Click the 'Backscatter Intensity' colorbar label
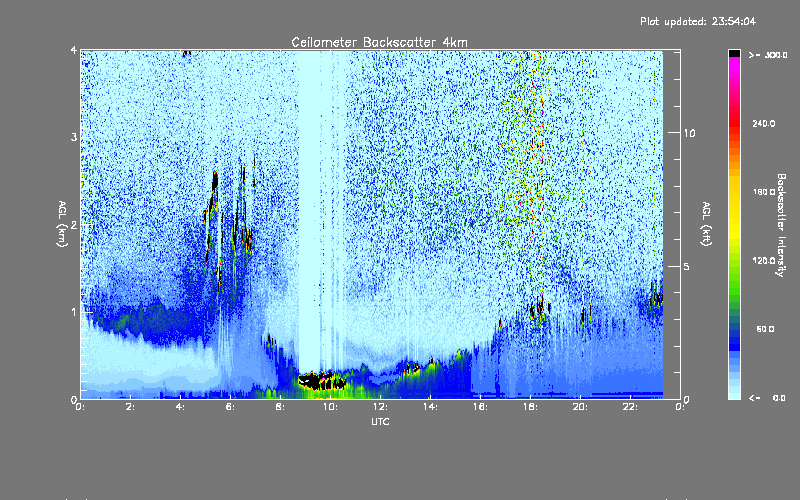The height and width of the screenshot is (500, 800). pos(781,225)
